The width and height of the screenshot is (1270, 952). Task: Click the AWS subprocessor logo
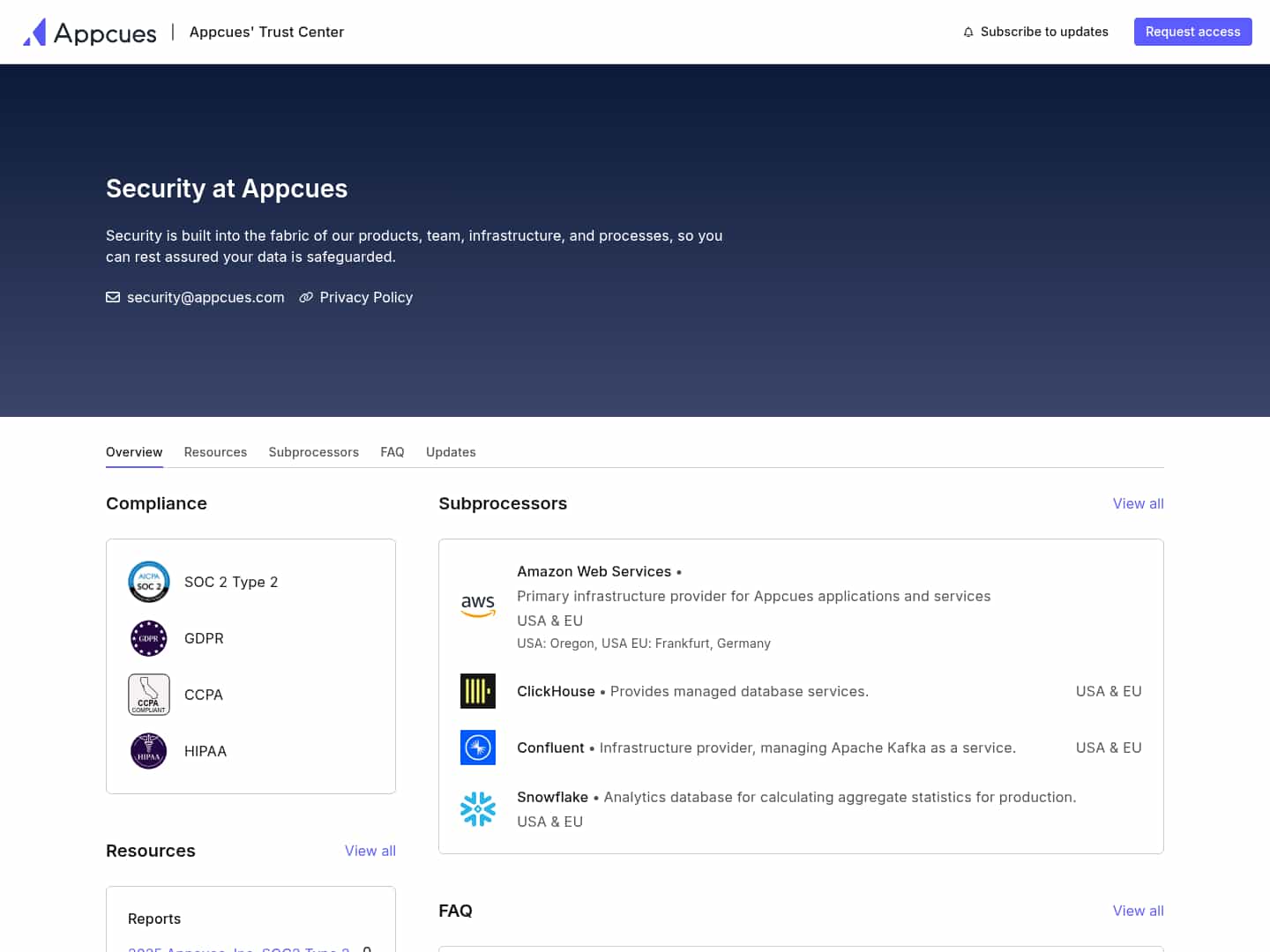pyautogui.click(x=478, y=606)
